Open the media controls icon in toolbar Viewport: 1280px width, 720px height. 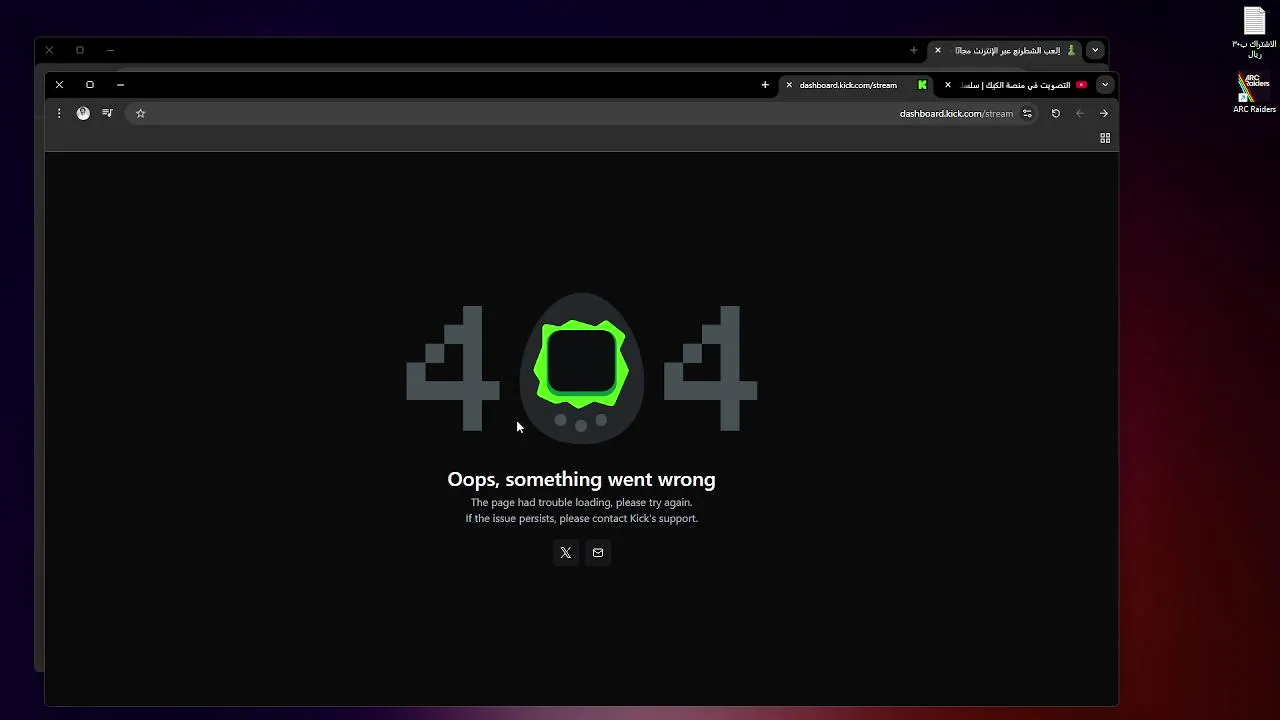pos(107,114)
